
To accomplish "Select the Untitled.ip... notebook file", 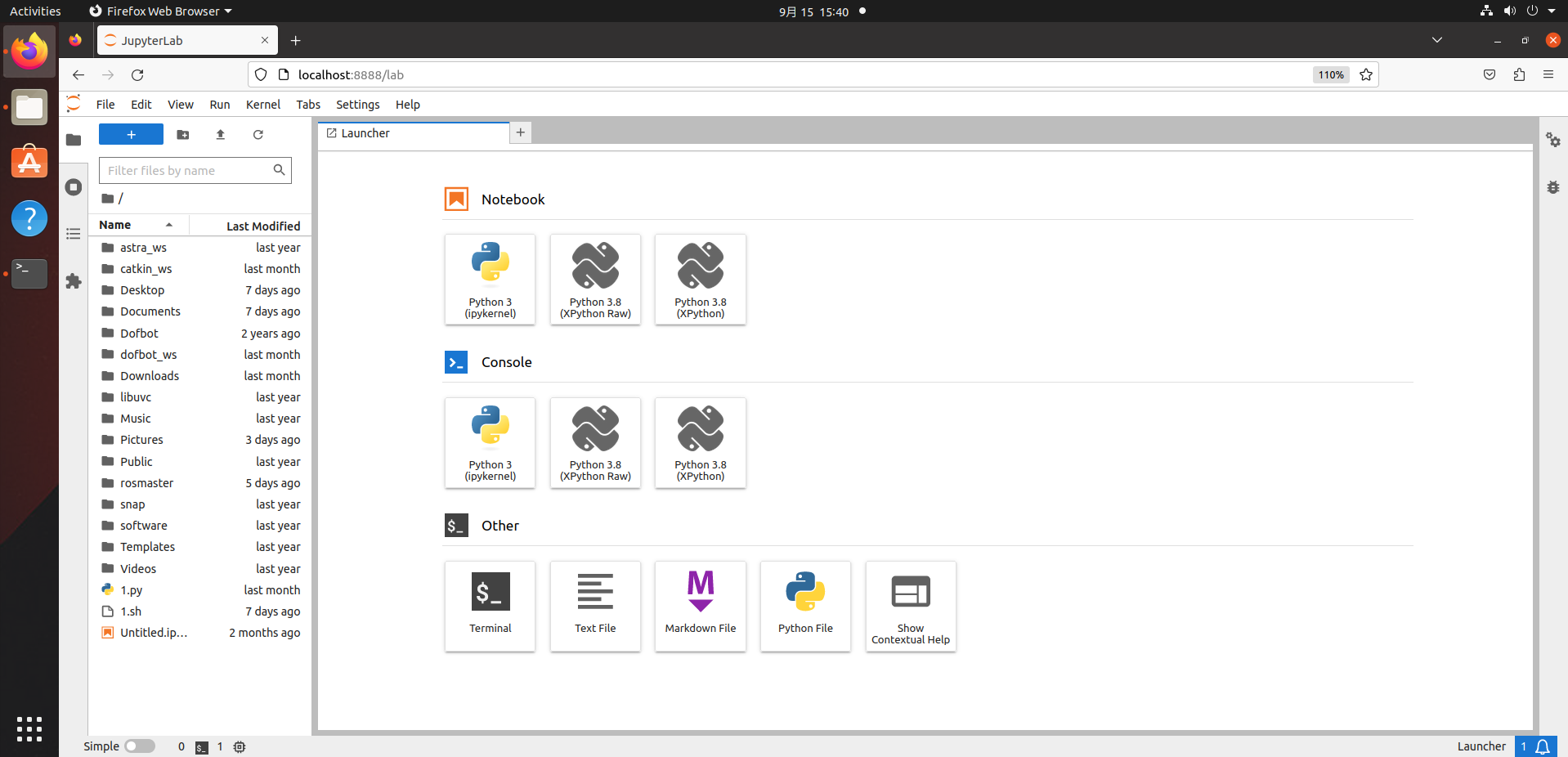I will (x=200, y=633).
